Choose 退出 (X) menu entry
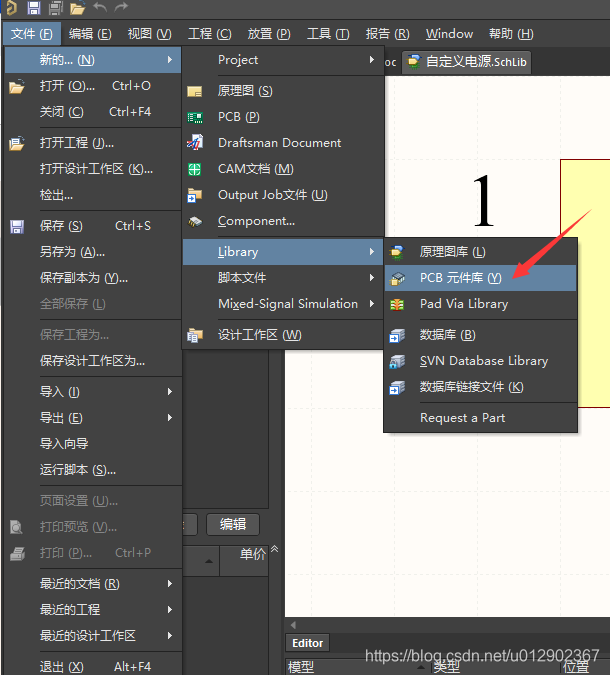The image size is (610, 675). coord(93,666)
